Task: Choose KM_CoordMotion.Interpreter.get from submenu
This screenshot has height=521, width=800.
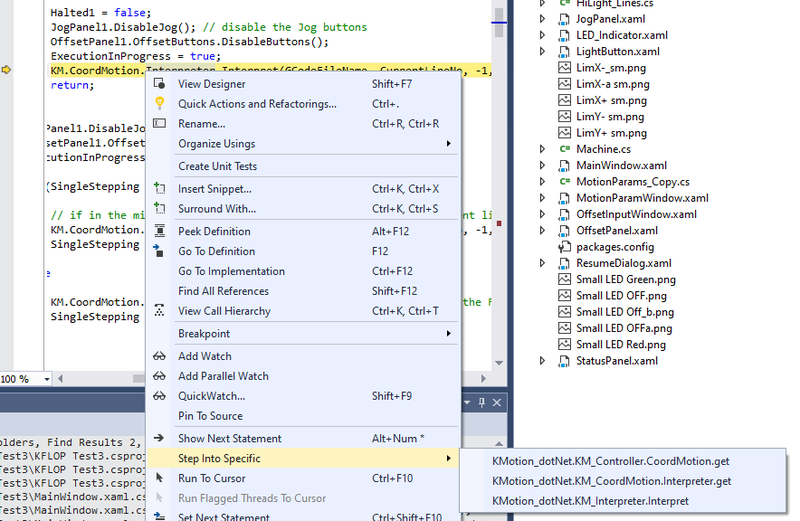Action: point(611,481)
